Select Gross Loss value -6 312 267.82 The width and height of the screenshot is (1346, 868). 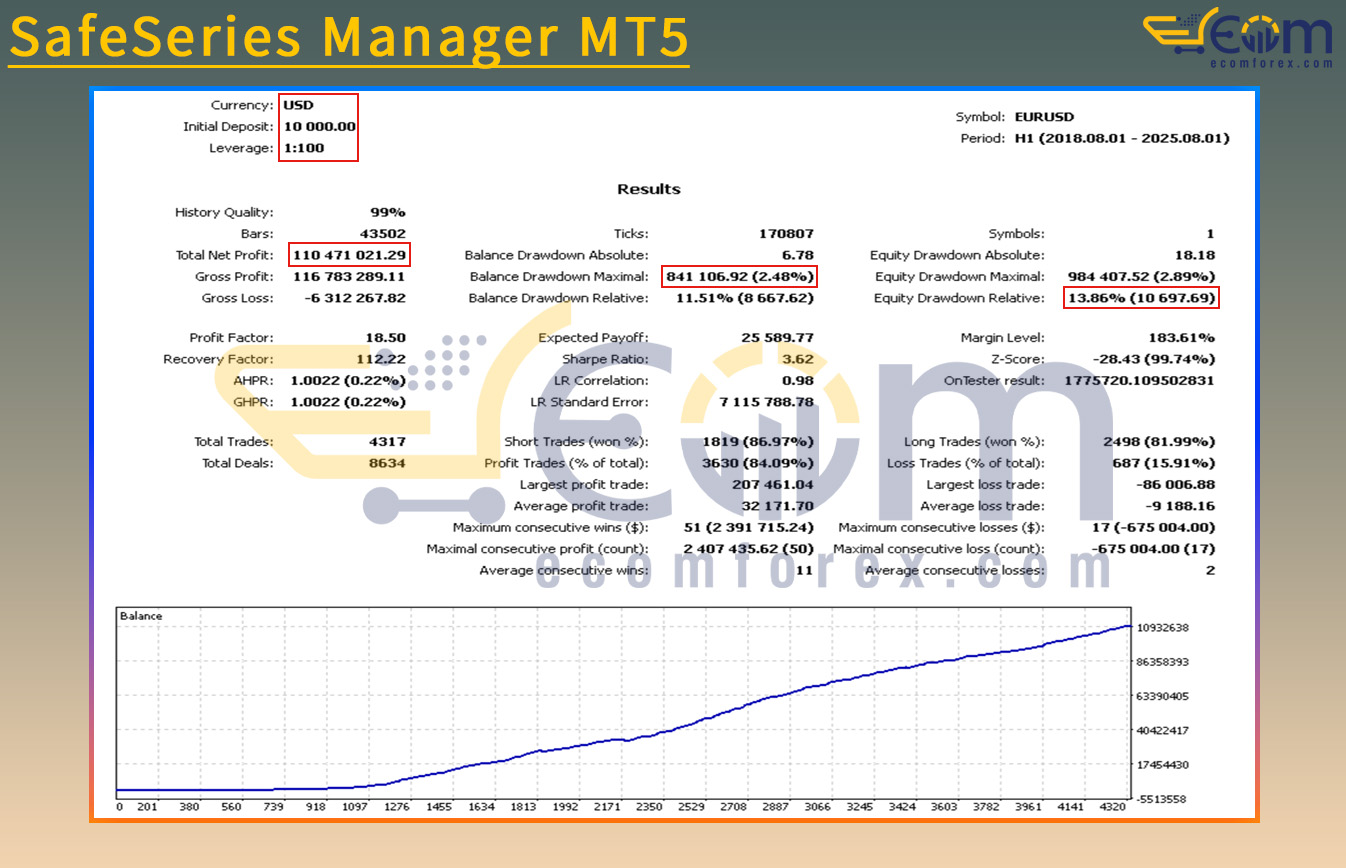coord(354,298)
